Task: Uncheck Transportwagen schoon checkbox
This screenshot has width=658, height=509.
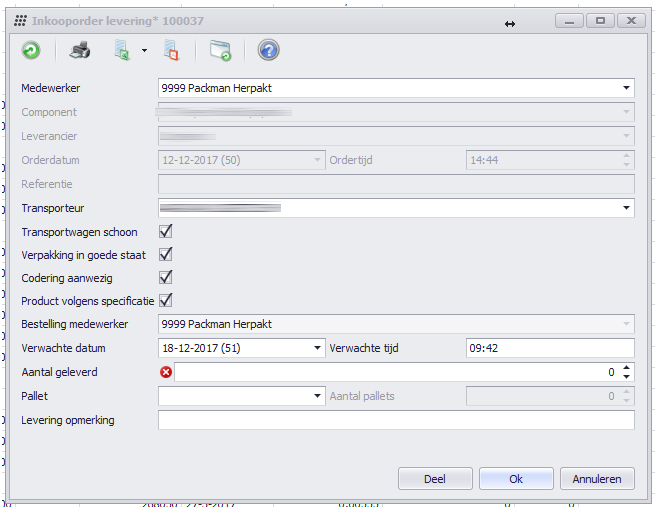Action: click(166, 232)
